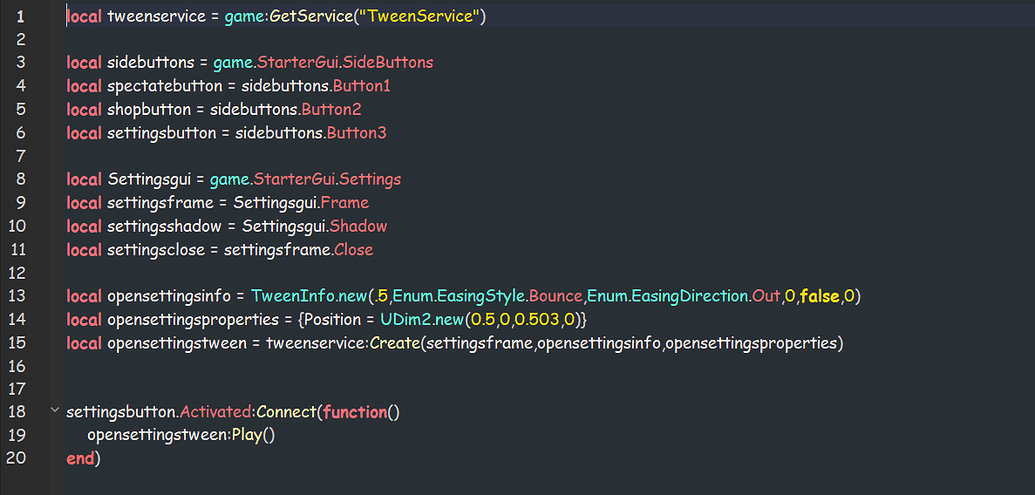Click Close on line 11
1035x495 pixels.
353,249
